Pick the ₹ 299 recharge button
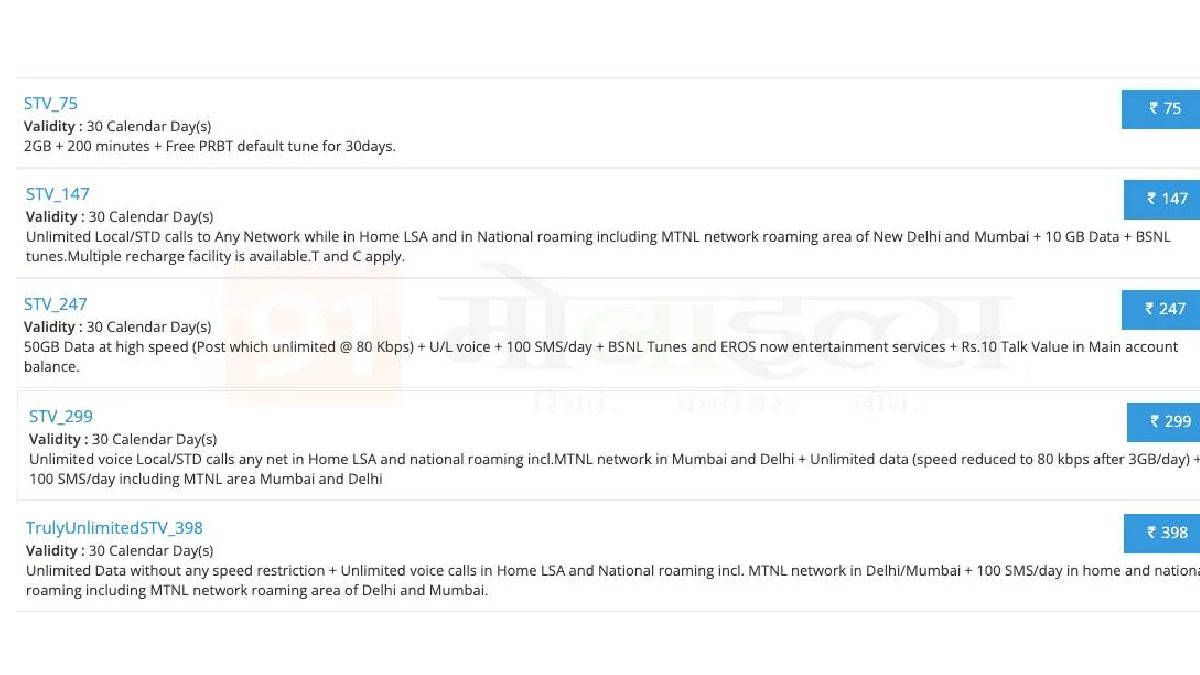 tap(1163, 422)
